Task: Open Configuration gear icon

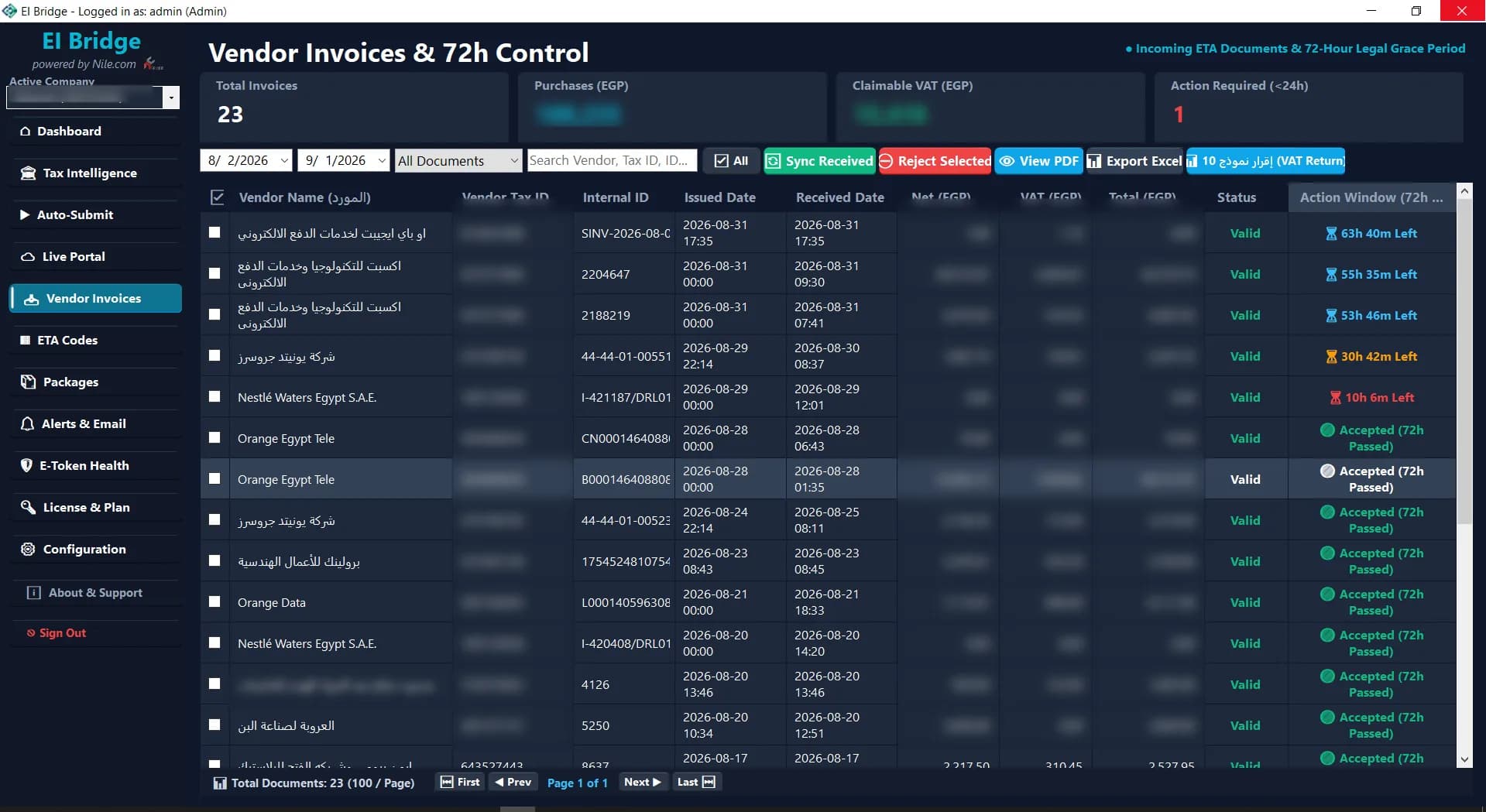Action: click(x=29, y=550)
